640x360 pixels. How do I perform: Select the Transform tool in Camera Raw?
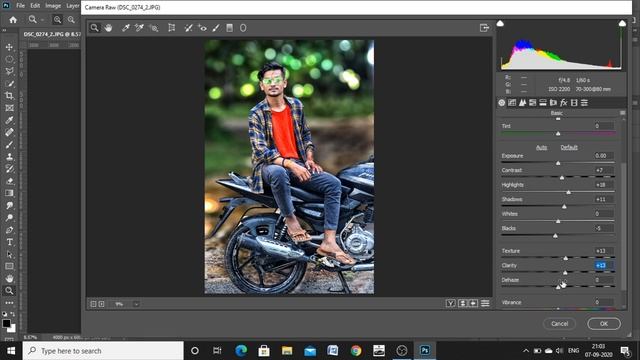tap(171, 28)
